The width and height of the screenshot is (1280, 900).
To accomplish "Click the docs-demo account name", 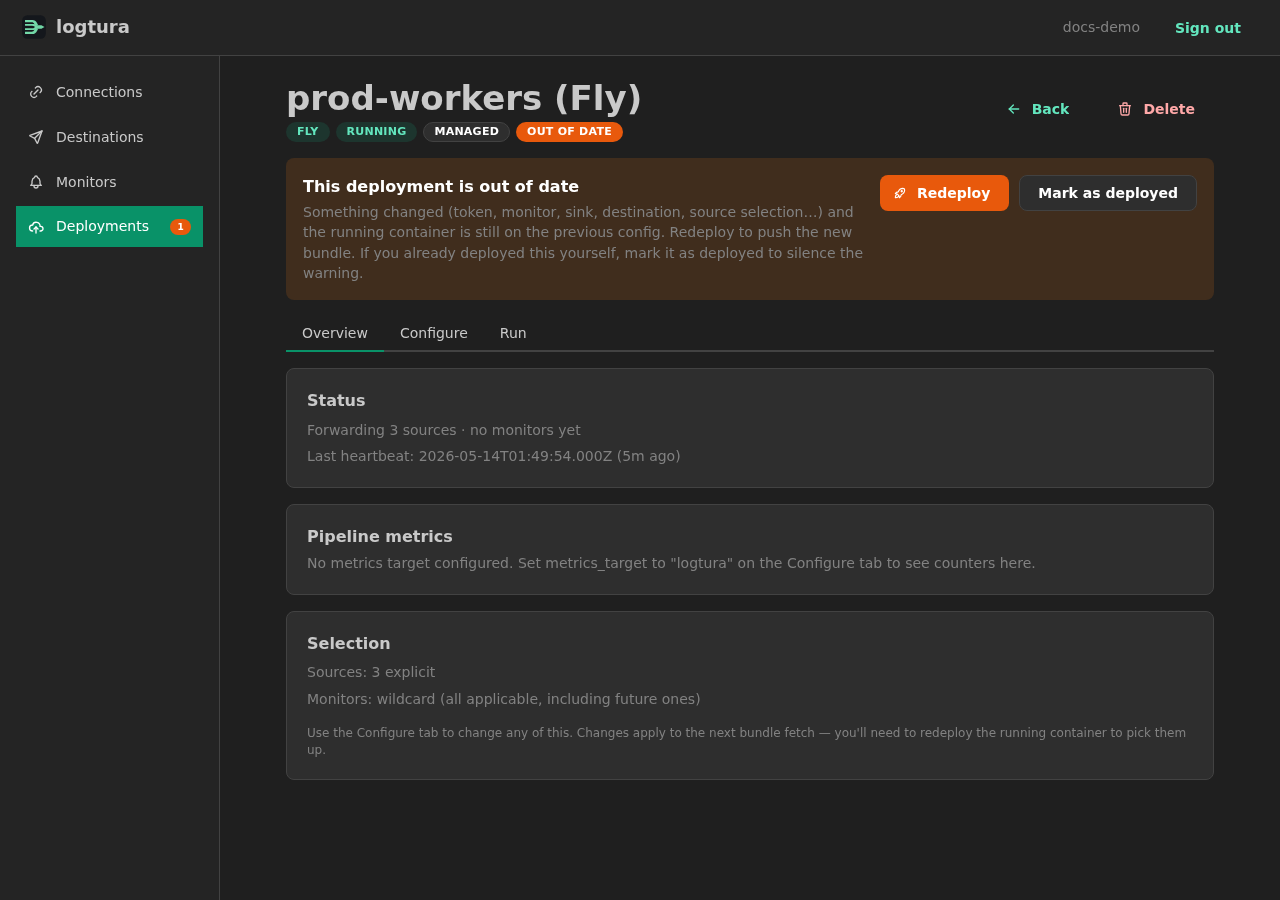I will 1101,27.
